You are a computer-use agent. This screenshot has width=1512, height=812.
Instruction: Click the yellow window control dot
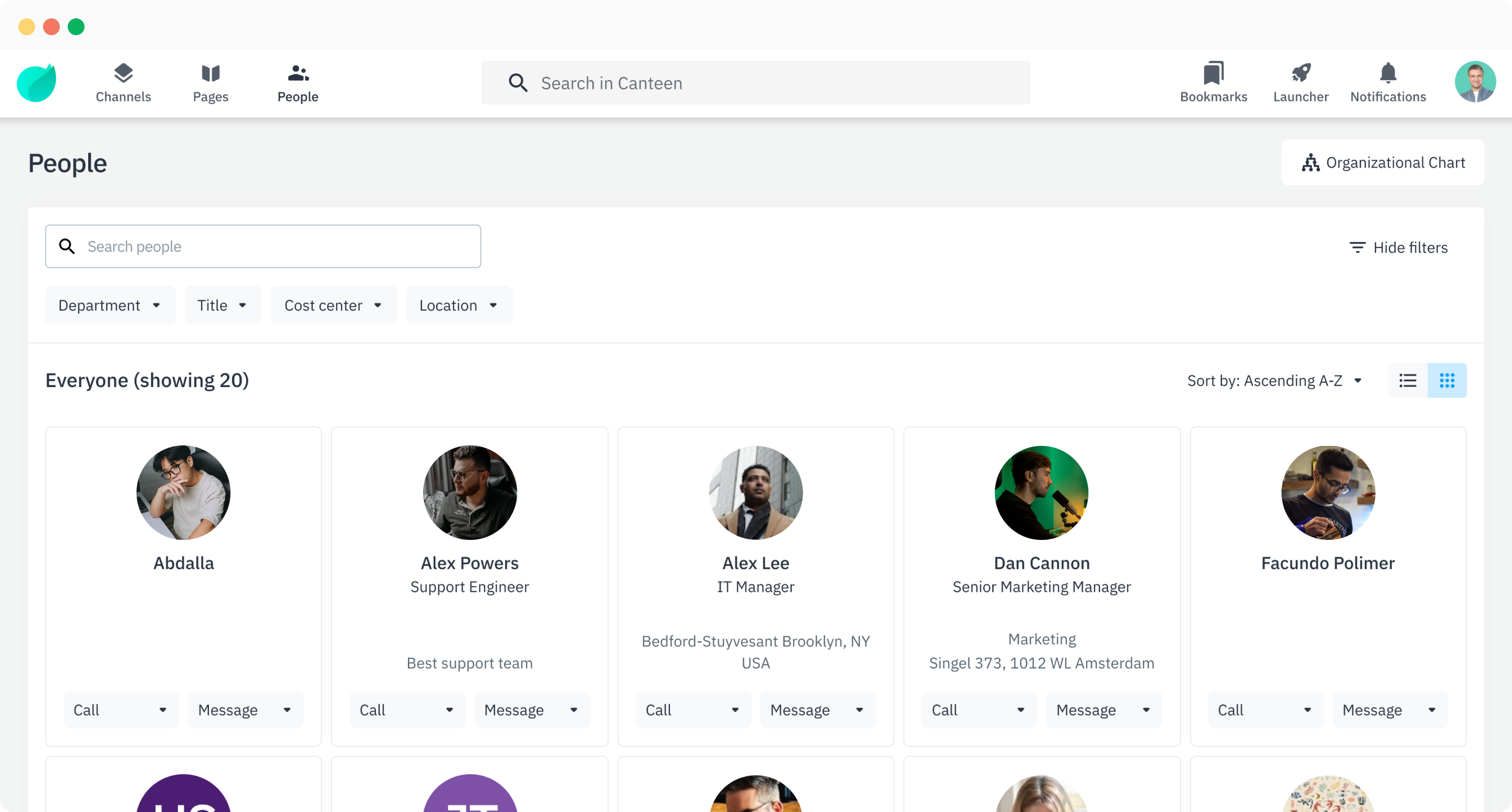[26, 27]
